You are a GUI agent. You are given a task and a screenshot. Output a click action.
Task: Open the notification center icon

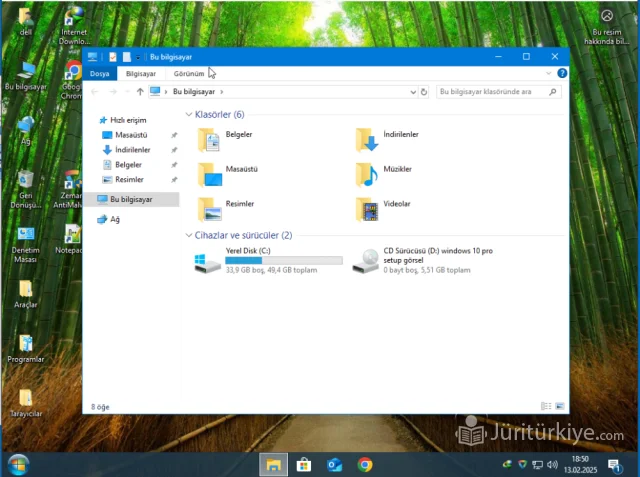point(615,465)
